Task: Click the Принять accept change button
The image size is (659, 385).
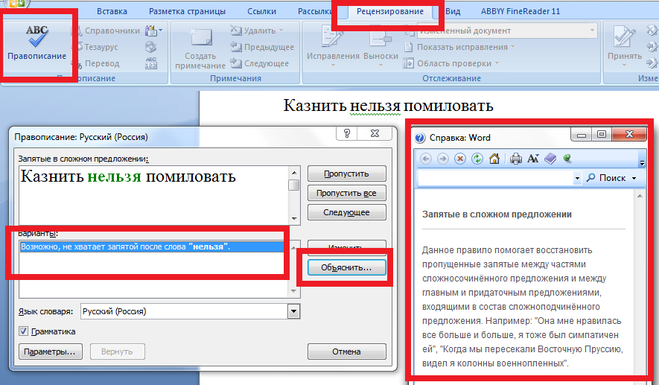Action: click(624, 46)
